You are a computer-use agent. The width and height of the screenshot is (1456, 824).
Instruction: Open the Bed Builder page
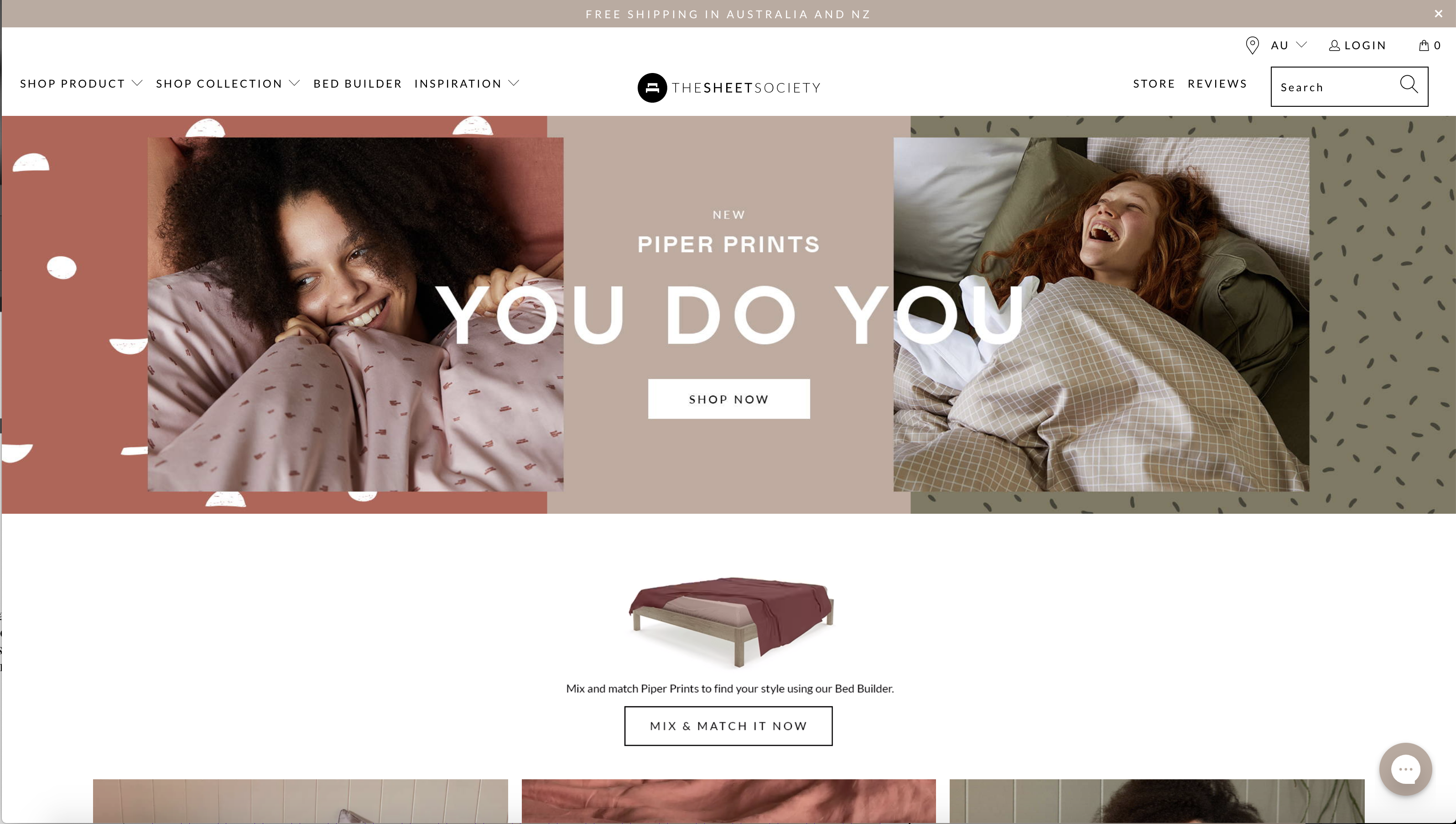[x=358, y=84]
